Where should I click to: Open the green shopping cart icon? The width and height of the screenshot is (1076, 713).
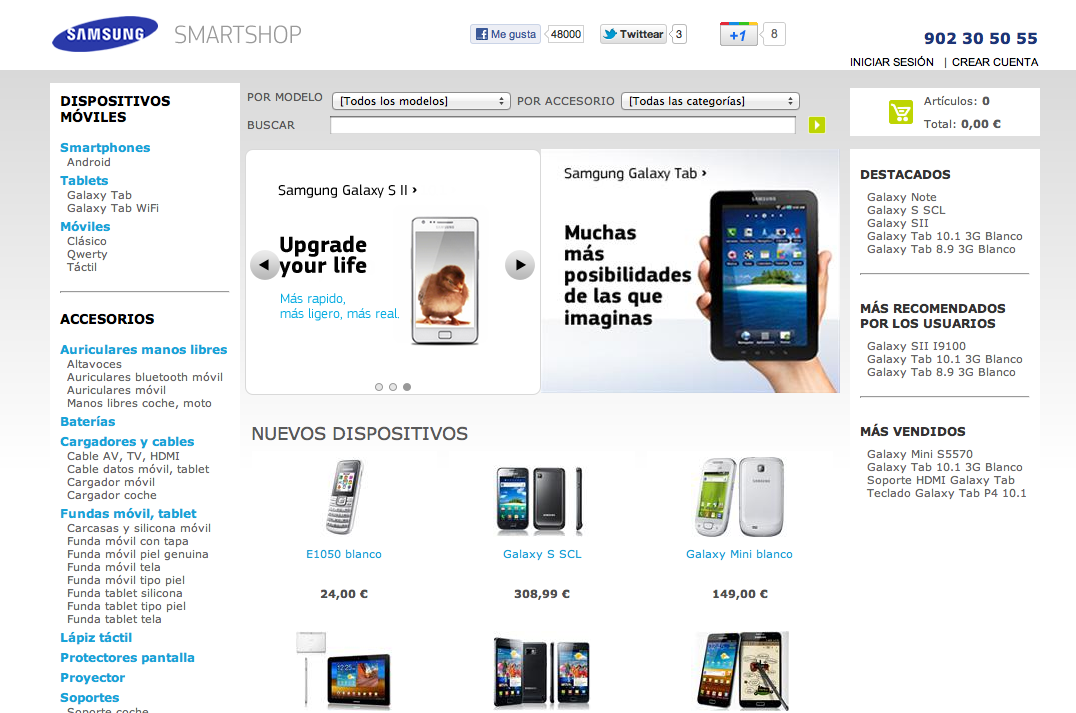(x=900, y=111)
